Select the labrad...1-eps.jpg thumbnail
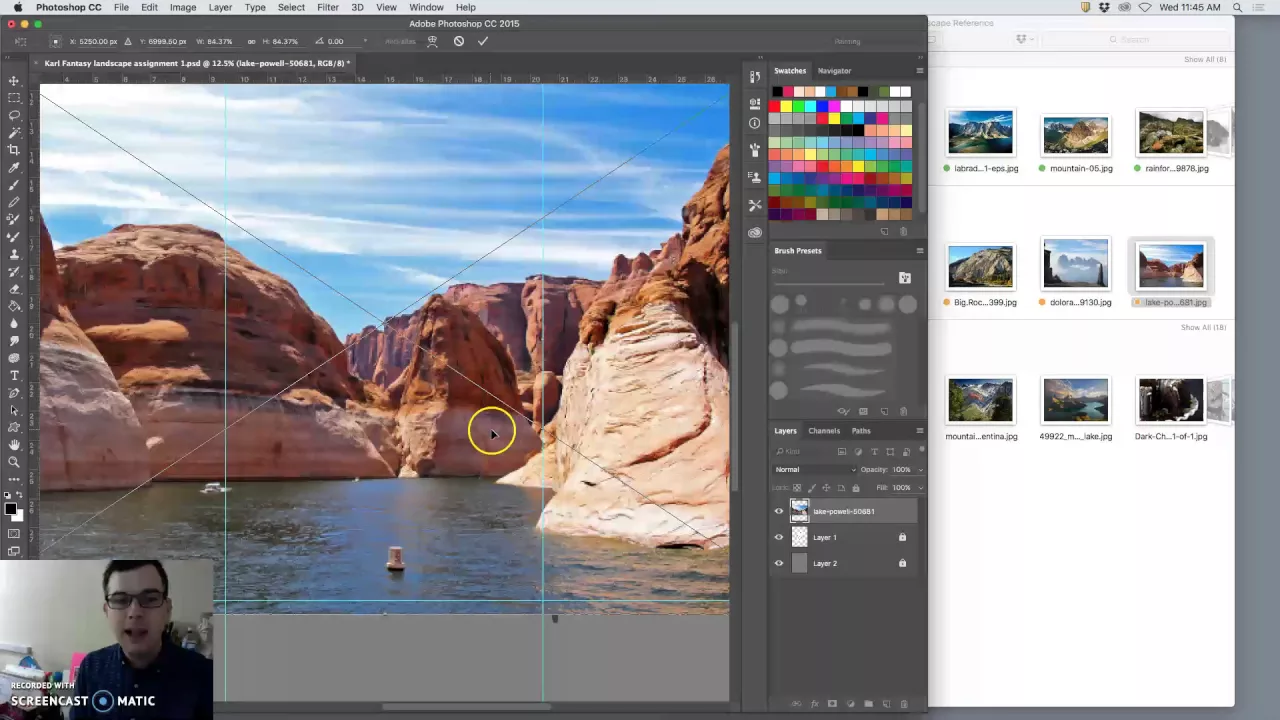Image resolution: width=1280 pixels, height=720 pixels. [x=980, y=132]
